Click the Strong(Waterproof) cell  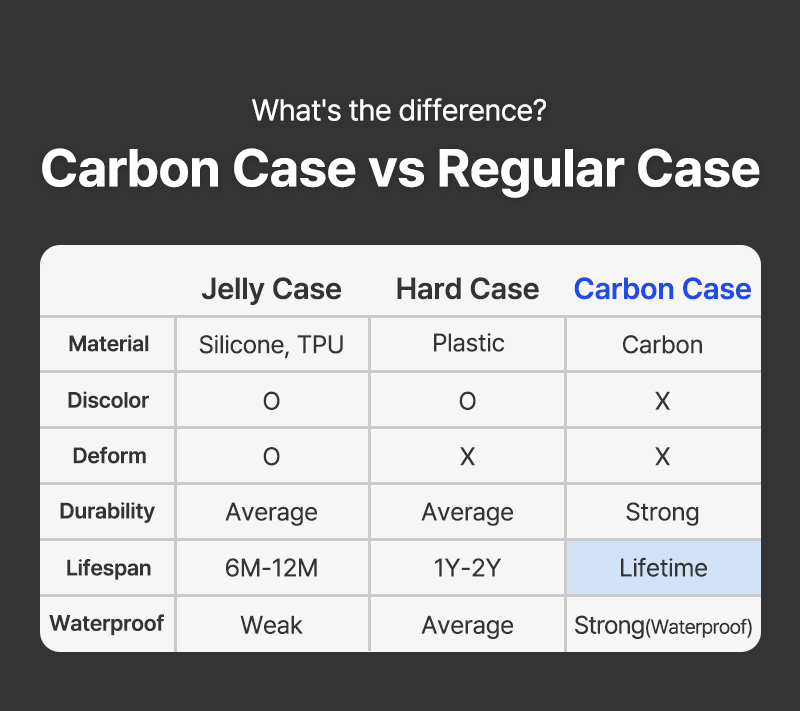(662, 626)
